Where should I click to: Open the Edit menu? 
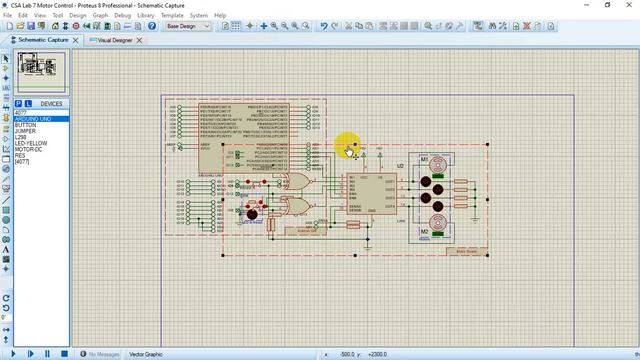tap(23, 16)
